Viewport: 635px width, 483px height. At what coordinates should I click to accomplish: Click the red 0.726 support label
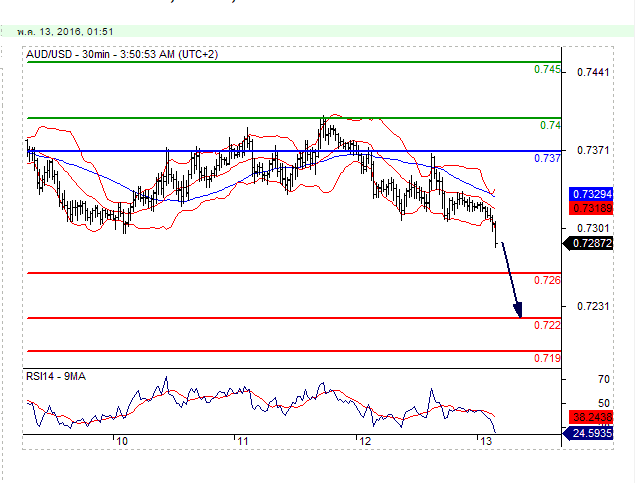point(547,280)
